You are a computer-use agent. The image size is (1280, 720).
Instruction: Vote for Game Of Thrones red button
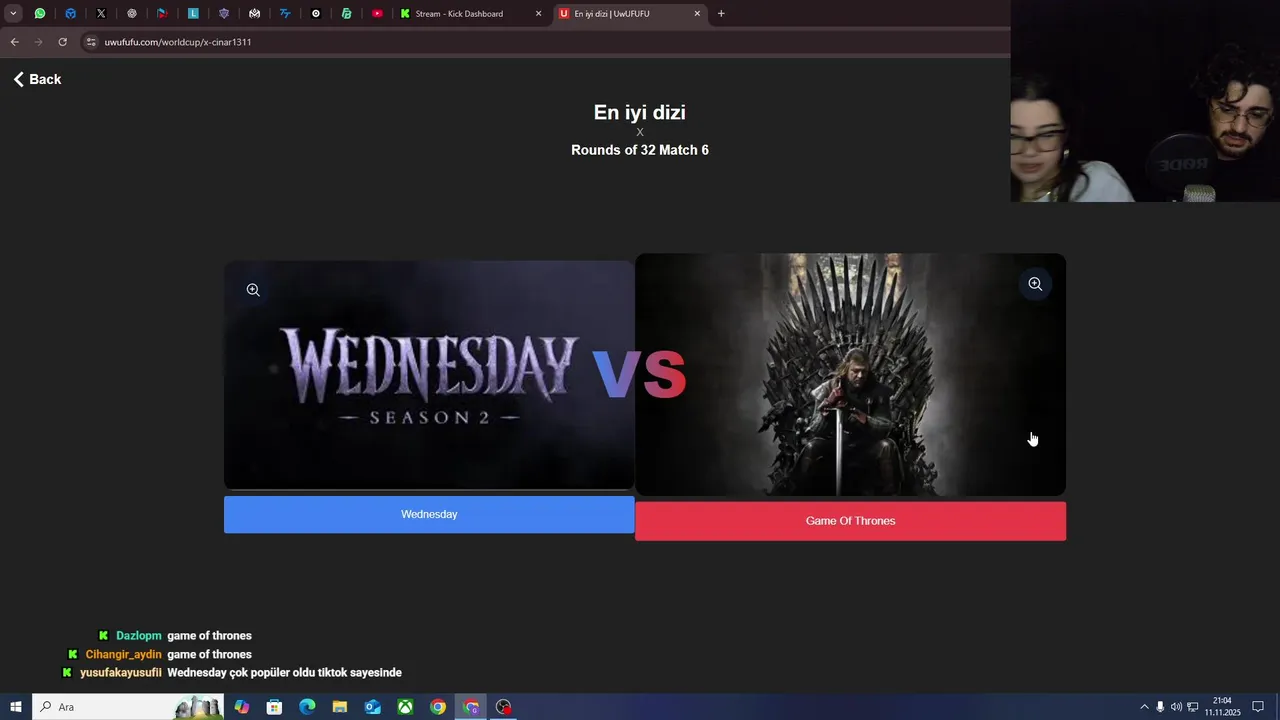pyautogui.click(x=850, y=521)
